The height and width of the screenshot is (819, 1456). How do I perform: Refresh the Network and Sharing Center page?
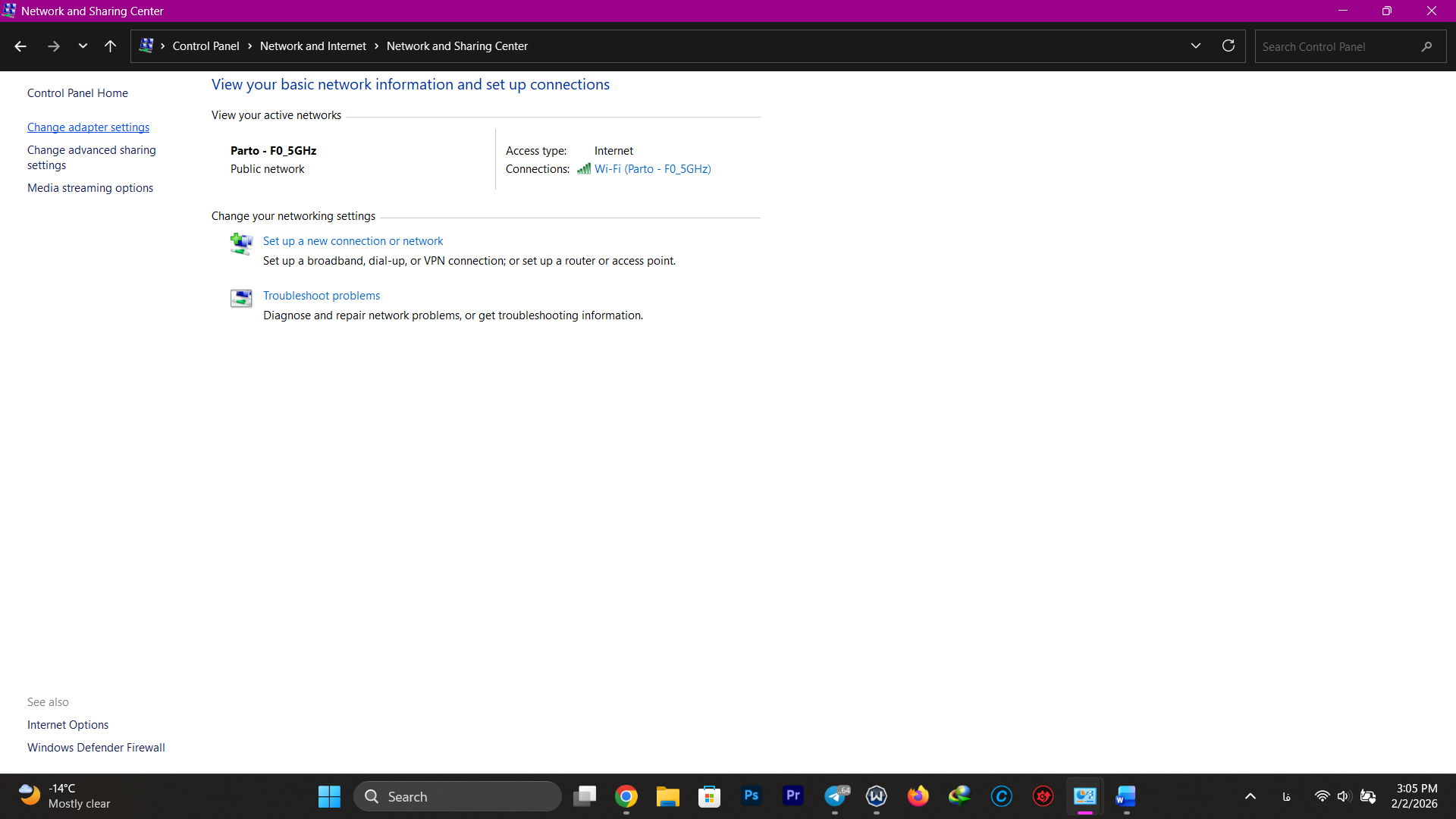(1228, 46)
